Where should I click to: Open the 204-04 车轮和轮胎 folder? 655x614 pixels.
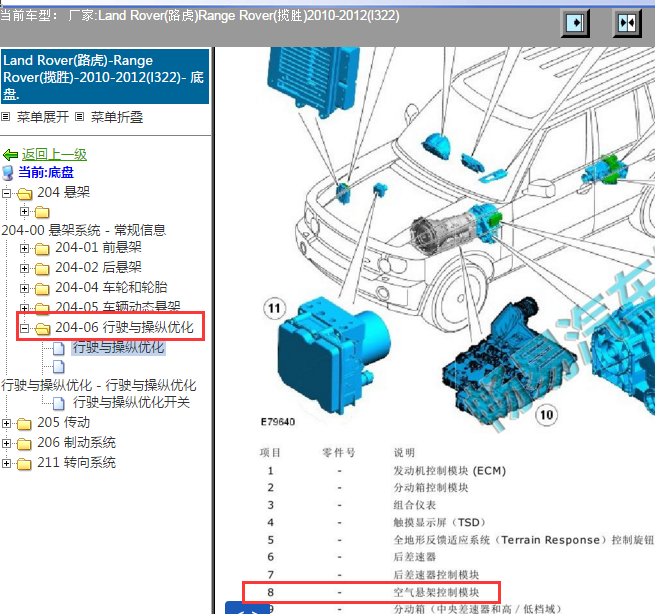click(x=111, y=287)
